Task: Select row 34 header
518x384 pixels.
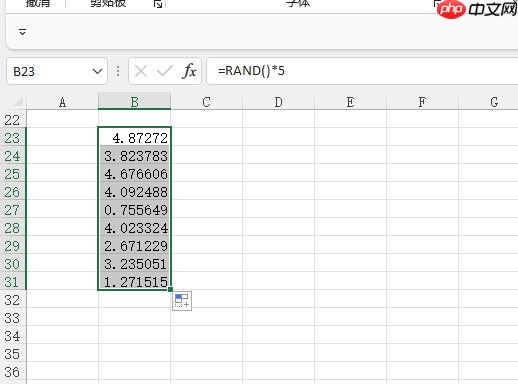Action: (13, 336)
